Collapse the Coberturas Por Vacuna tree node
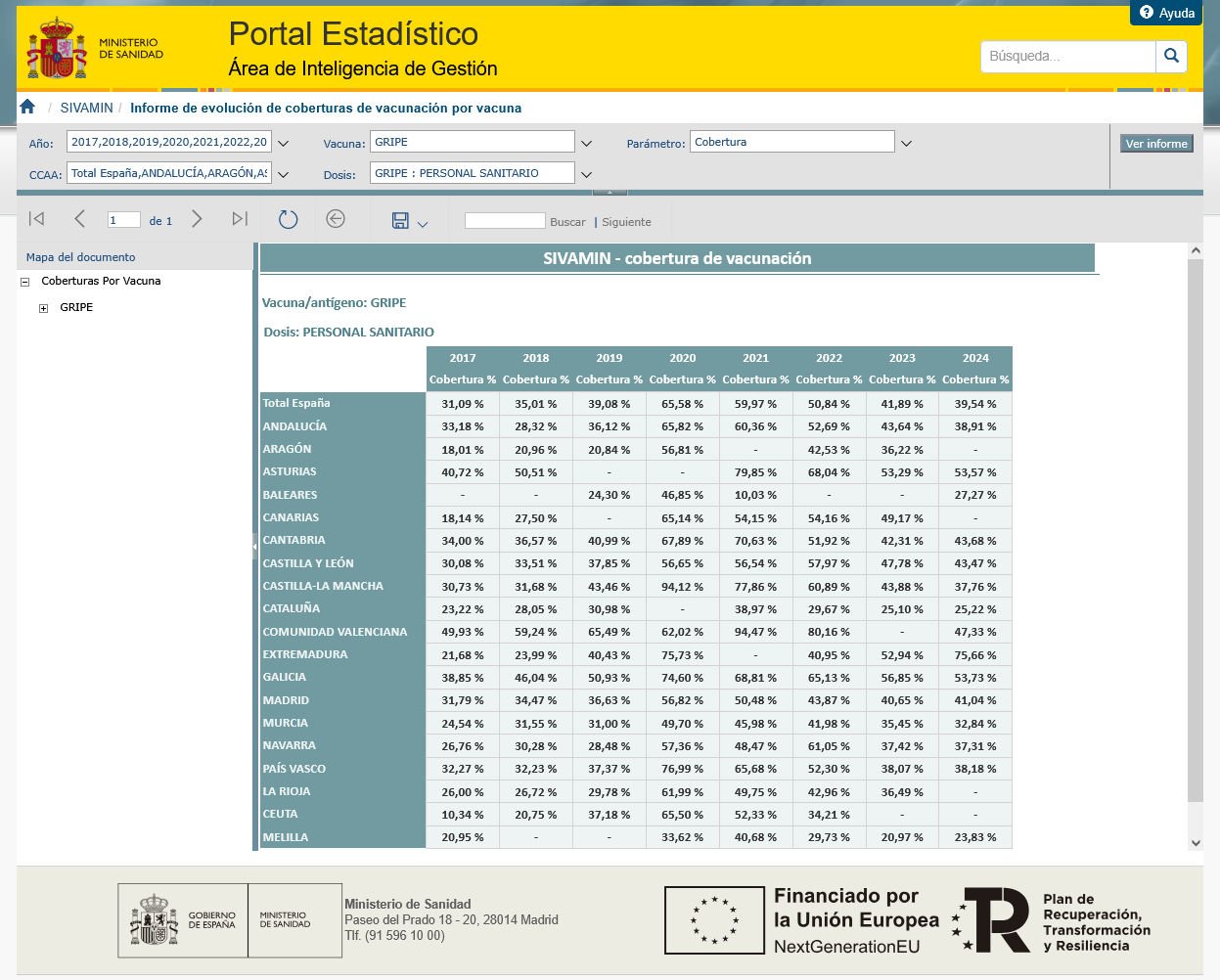 pyautogui.click(x=25, y=282)
